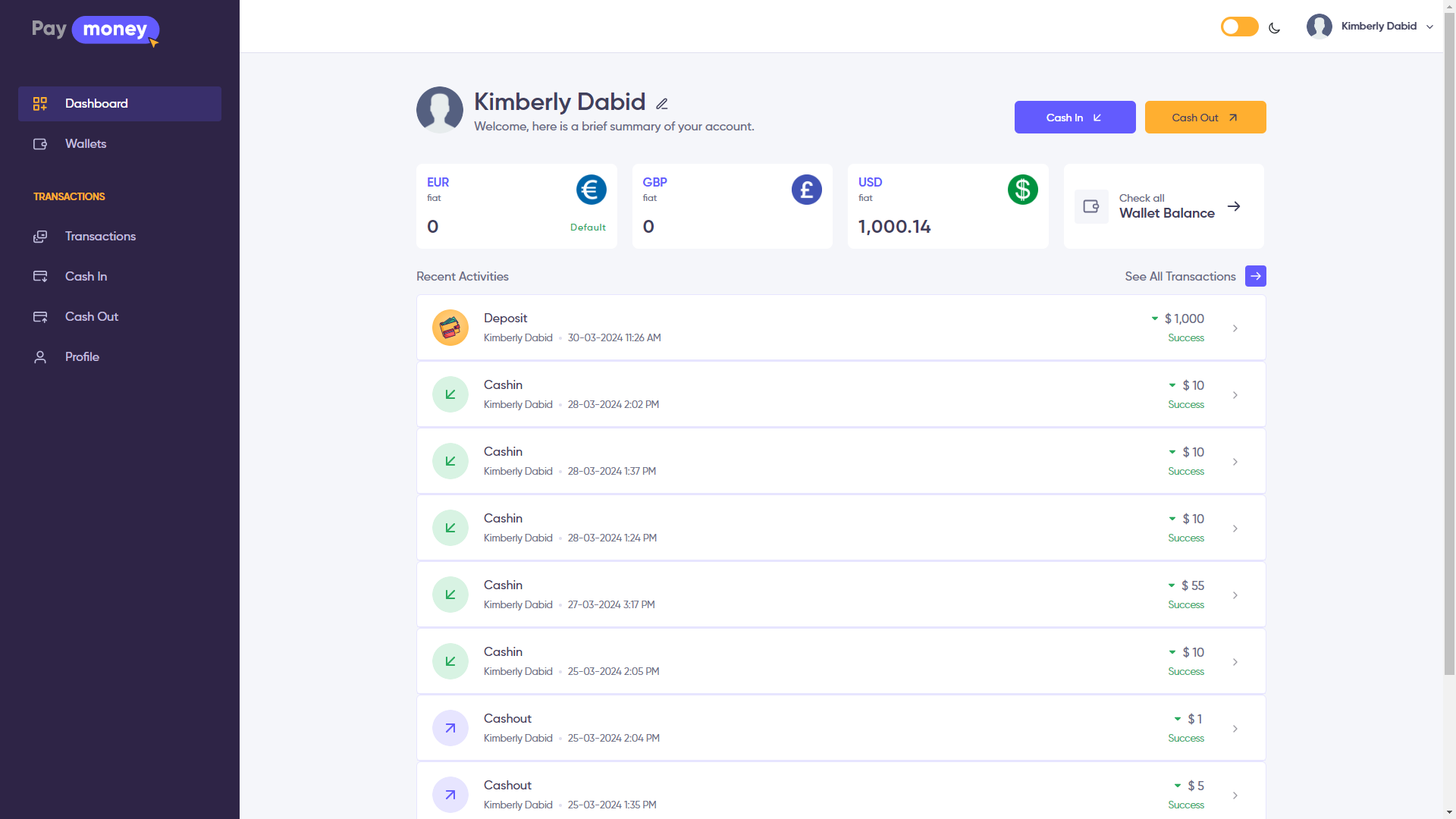Click the dollar icon on the USD card
1456x819 pixels.
1022,190
